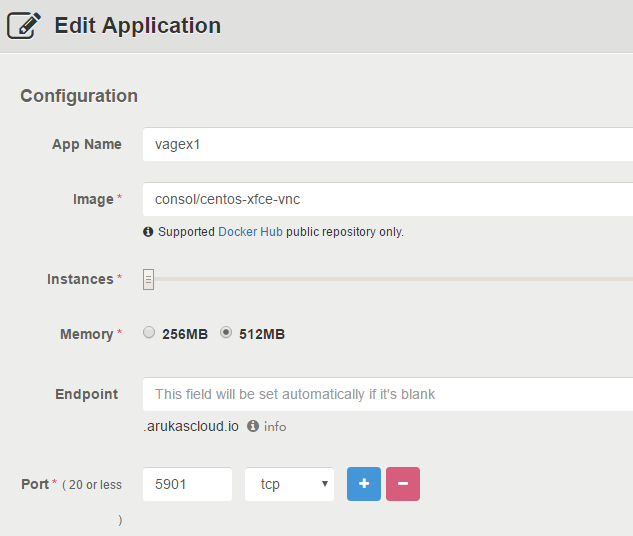Select the 256MB memory radio button
Viewport: 633px width, 536px height.
[x=149, y=333]
